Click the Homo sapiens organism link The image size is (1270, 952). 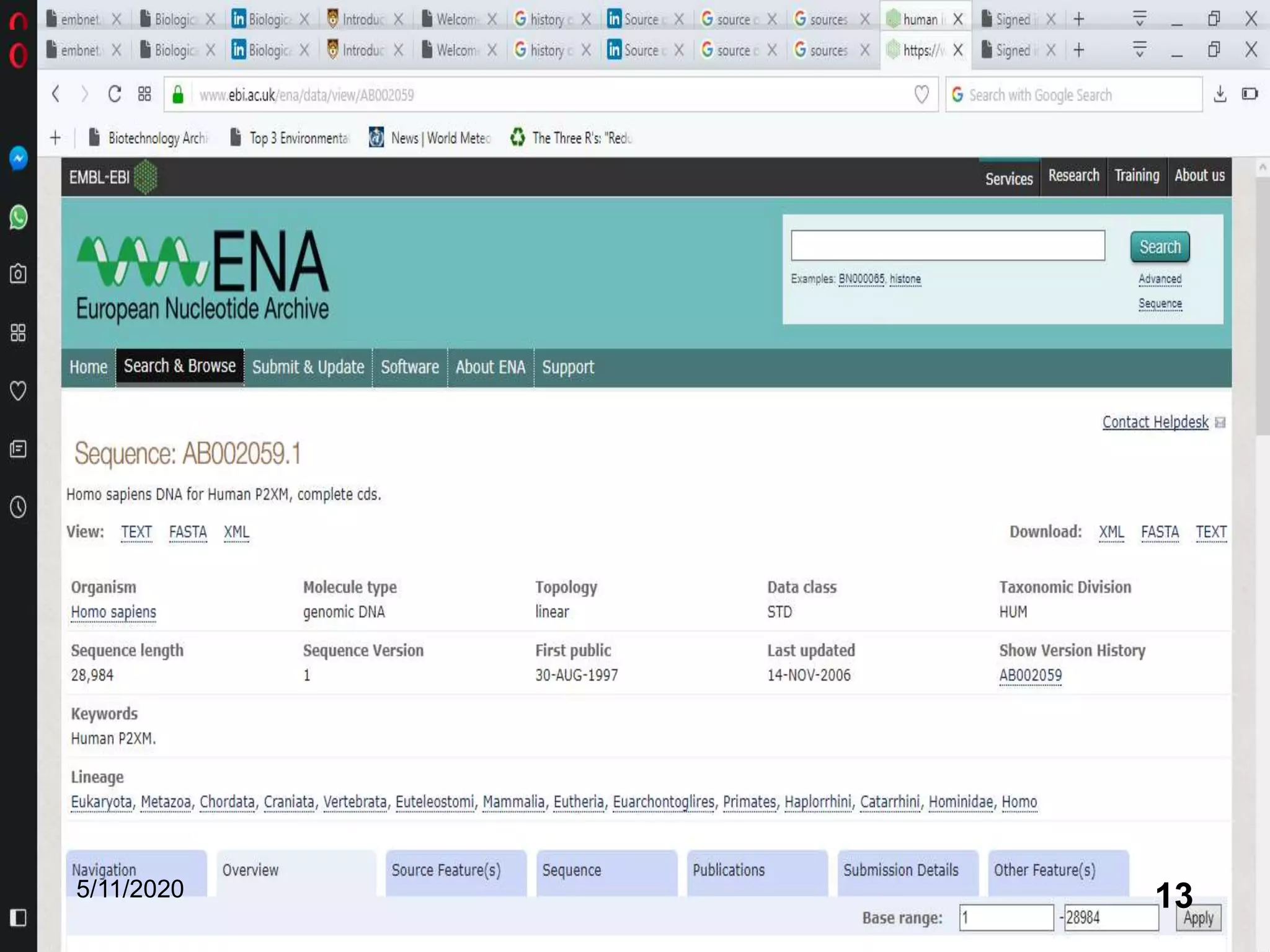[113, 612]
